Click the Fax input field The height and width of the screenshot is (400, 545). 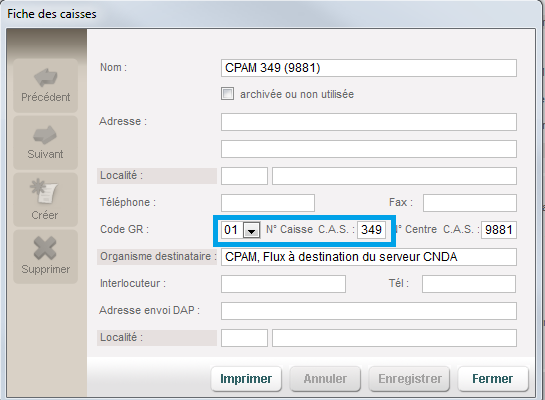470,203
